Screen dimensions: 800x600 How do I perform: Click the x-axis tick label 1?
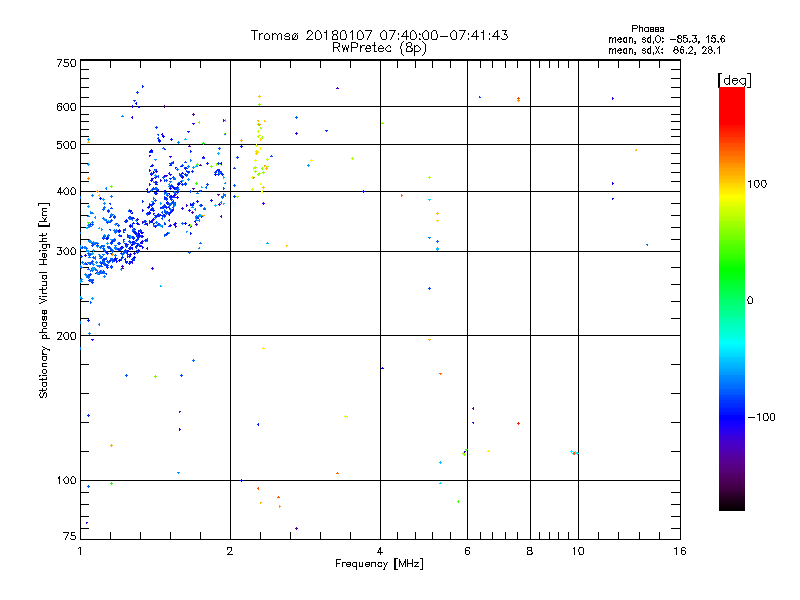pyautogui.click(x=80, y=551)
